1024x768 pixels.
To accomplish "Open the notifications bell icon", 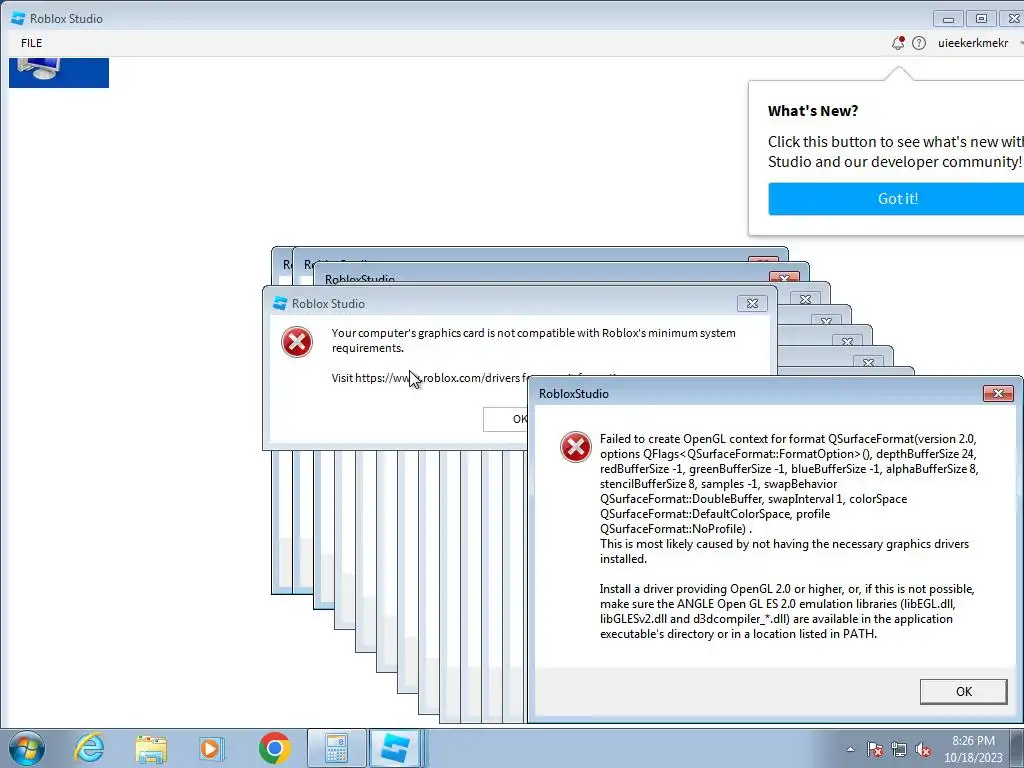I will (898, 43).
